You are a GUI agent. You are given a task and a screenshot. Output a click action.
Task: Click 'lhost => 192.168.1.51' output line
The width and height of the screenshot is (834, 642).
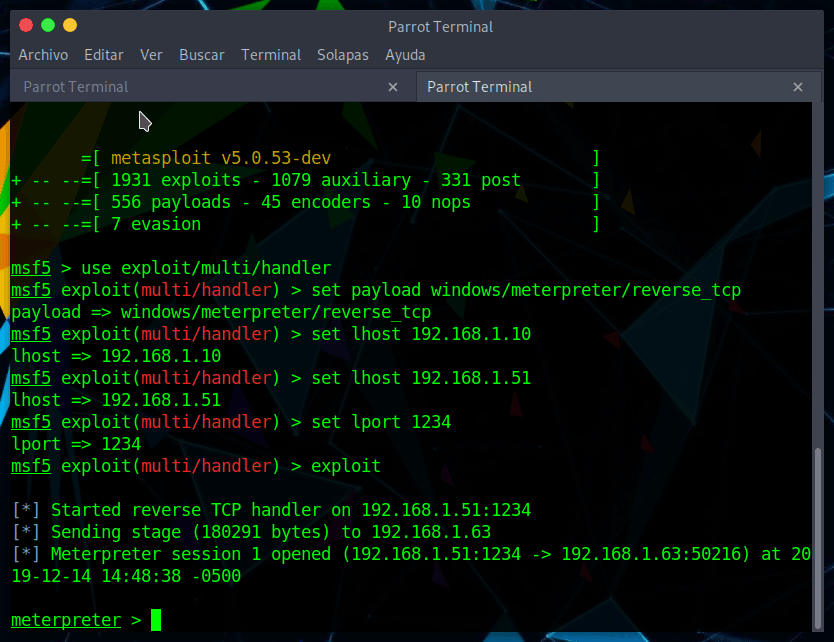coord(116,400)
